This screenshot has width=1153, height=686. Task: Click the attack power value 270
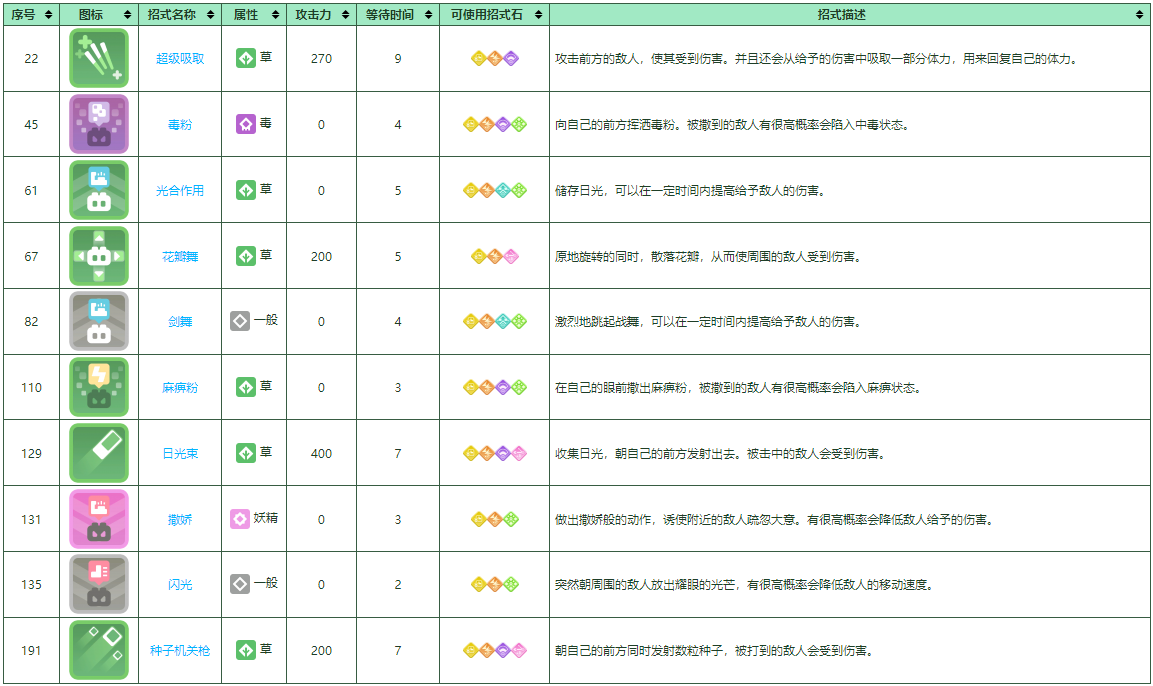pyautogui.click(x=321, y=59)
